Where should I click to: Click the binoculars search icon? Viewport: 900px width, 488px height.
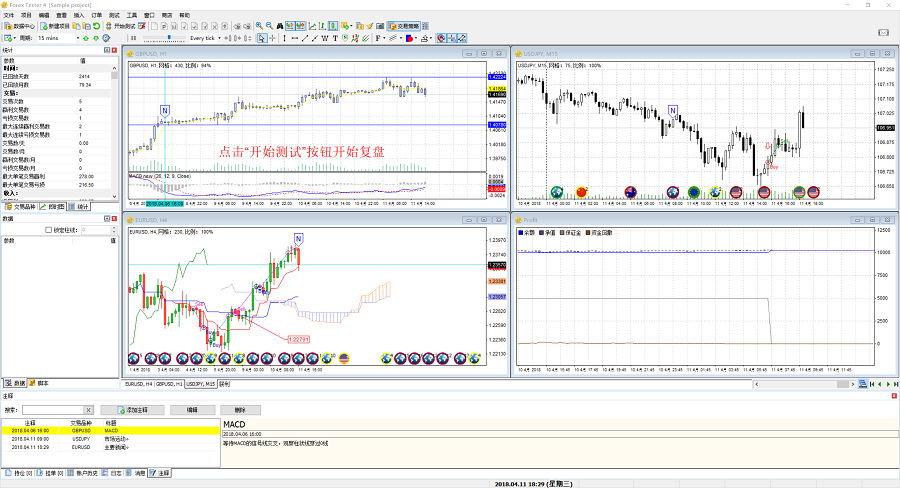click(280, 26)
